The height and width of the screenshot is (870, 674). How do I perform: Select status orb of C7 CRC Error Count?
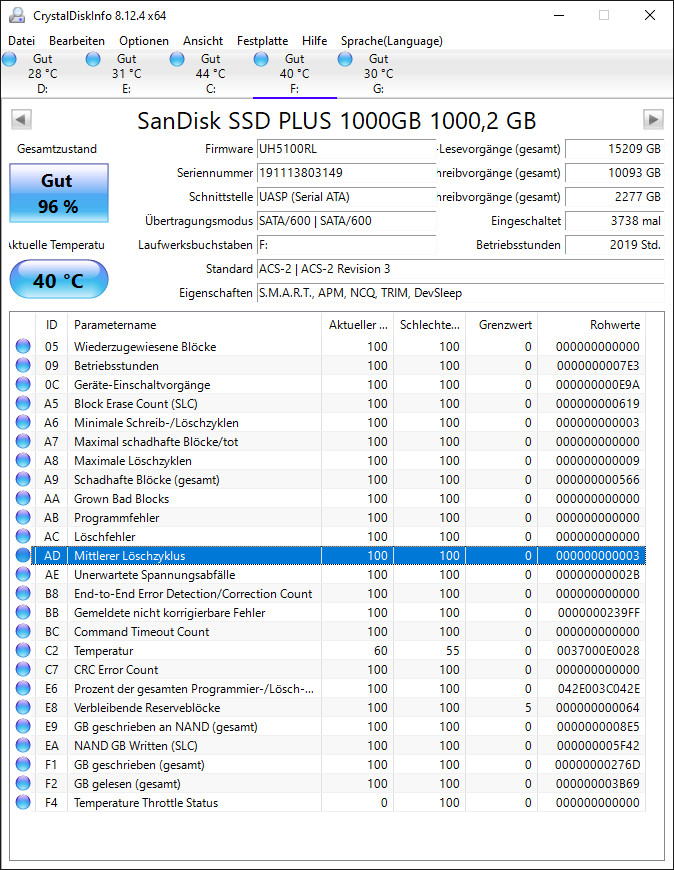click(x=23, y=669)
